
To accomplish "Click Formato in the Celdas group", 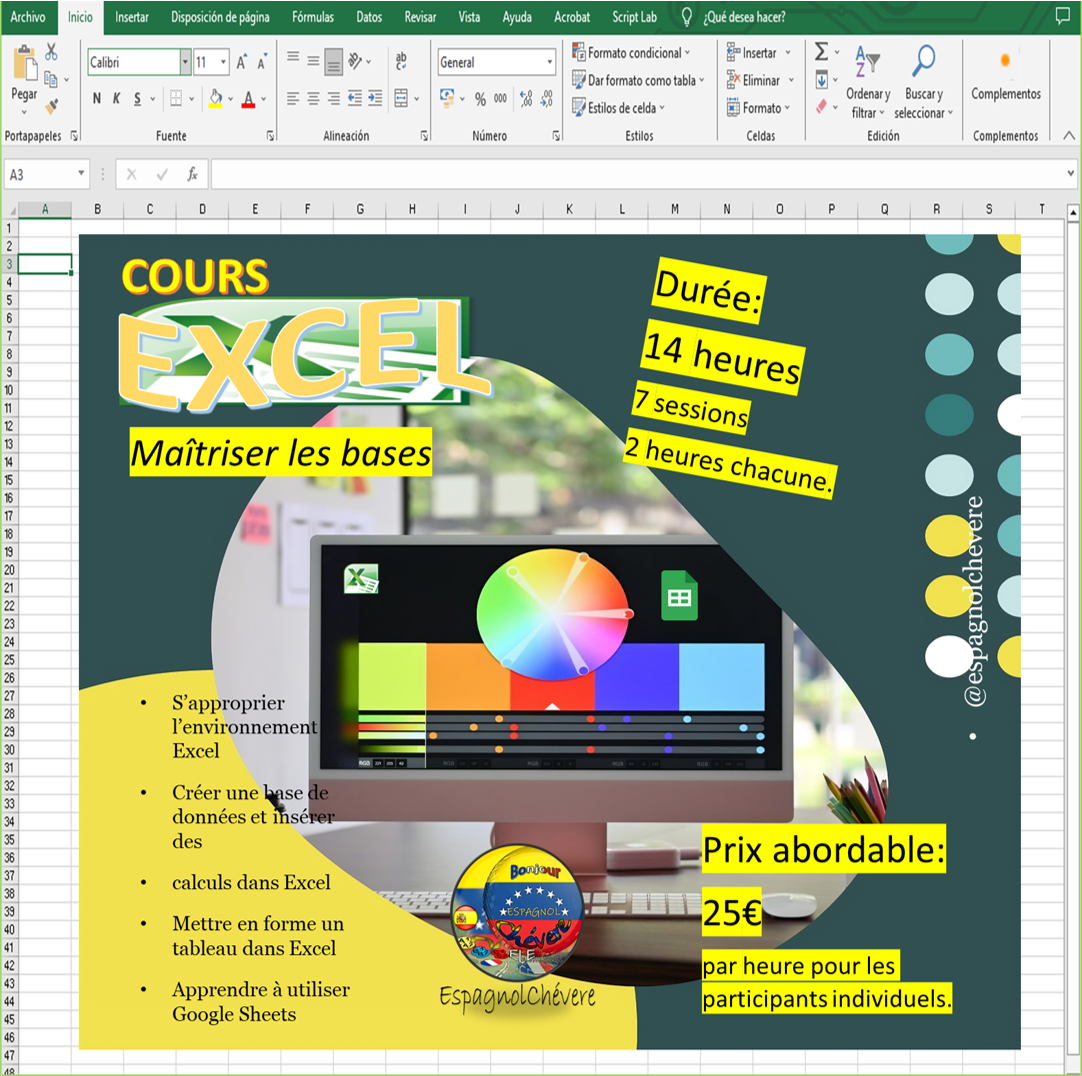I will pyautogui.click(x=759, y=108).
